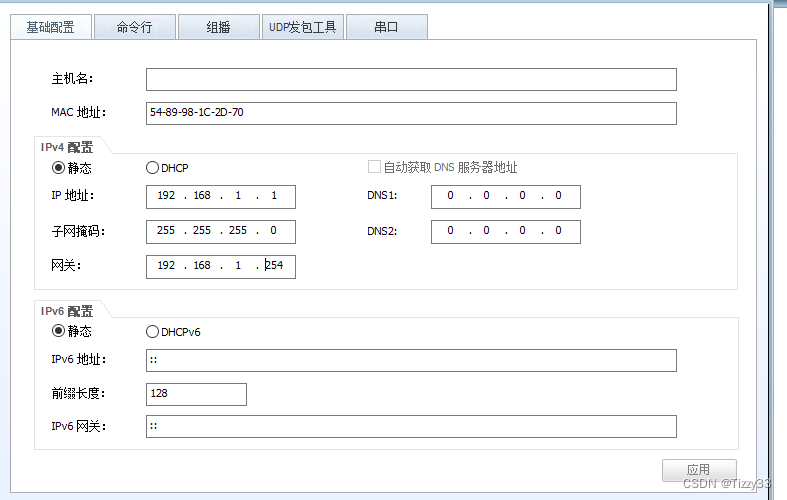Screen dimensions: 787x500
Task: Click the 主机名 input field
Action: (x=411, y=79)
